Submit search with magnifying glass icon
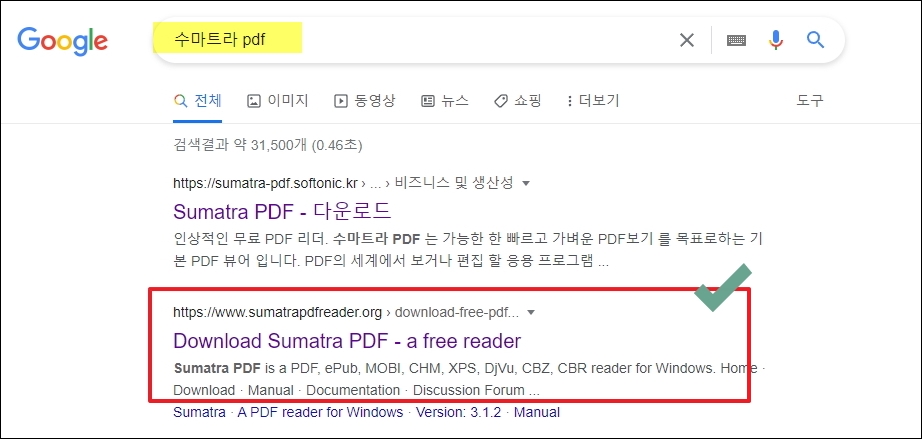The image size is (922, 439). [815, 40]
